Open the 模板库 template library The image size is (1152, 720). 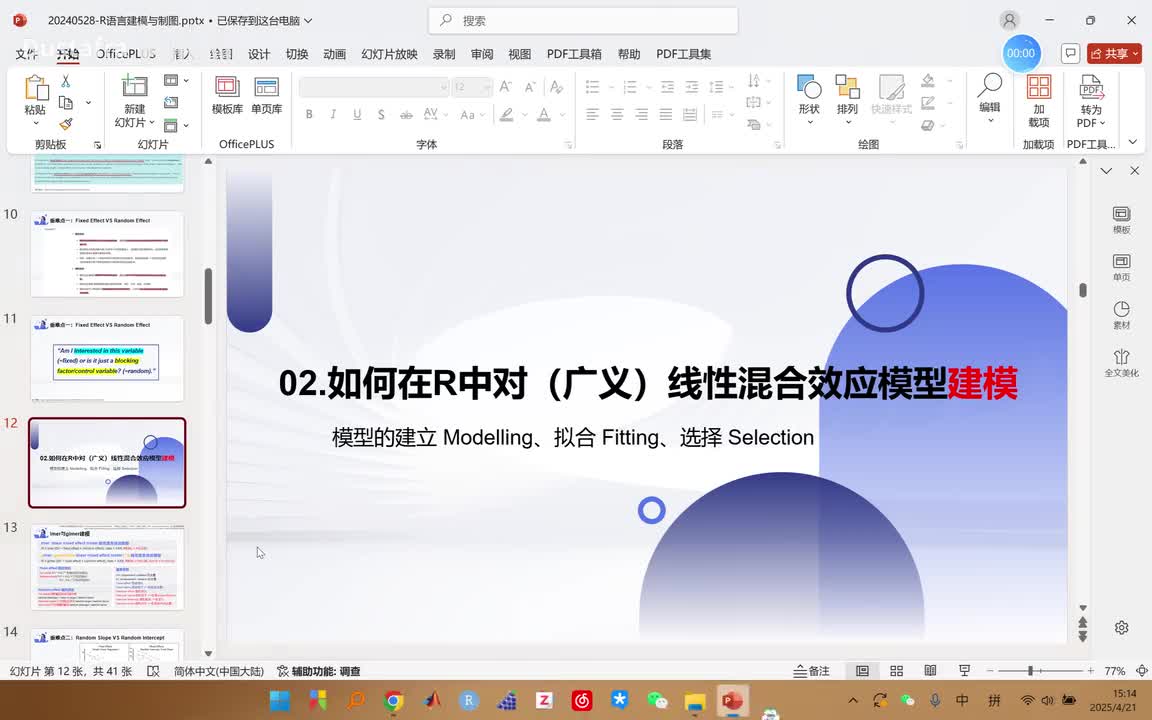pyautogui.click(x=227, y=96)
